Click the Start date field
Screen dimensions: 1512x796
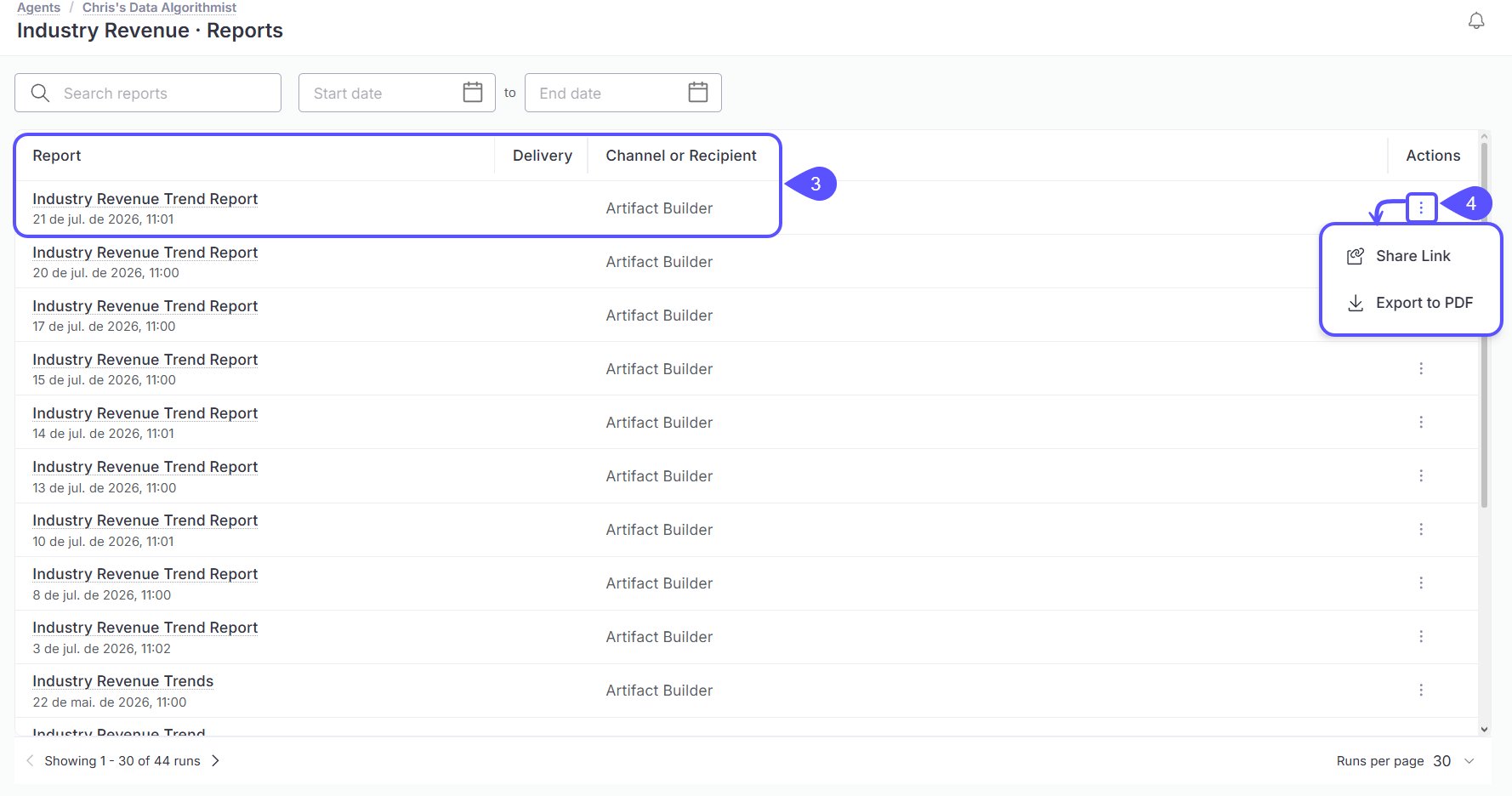click(x=397, y=93)
